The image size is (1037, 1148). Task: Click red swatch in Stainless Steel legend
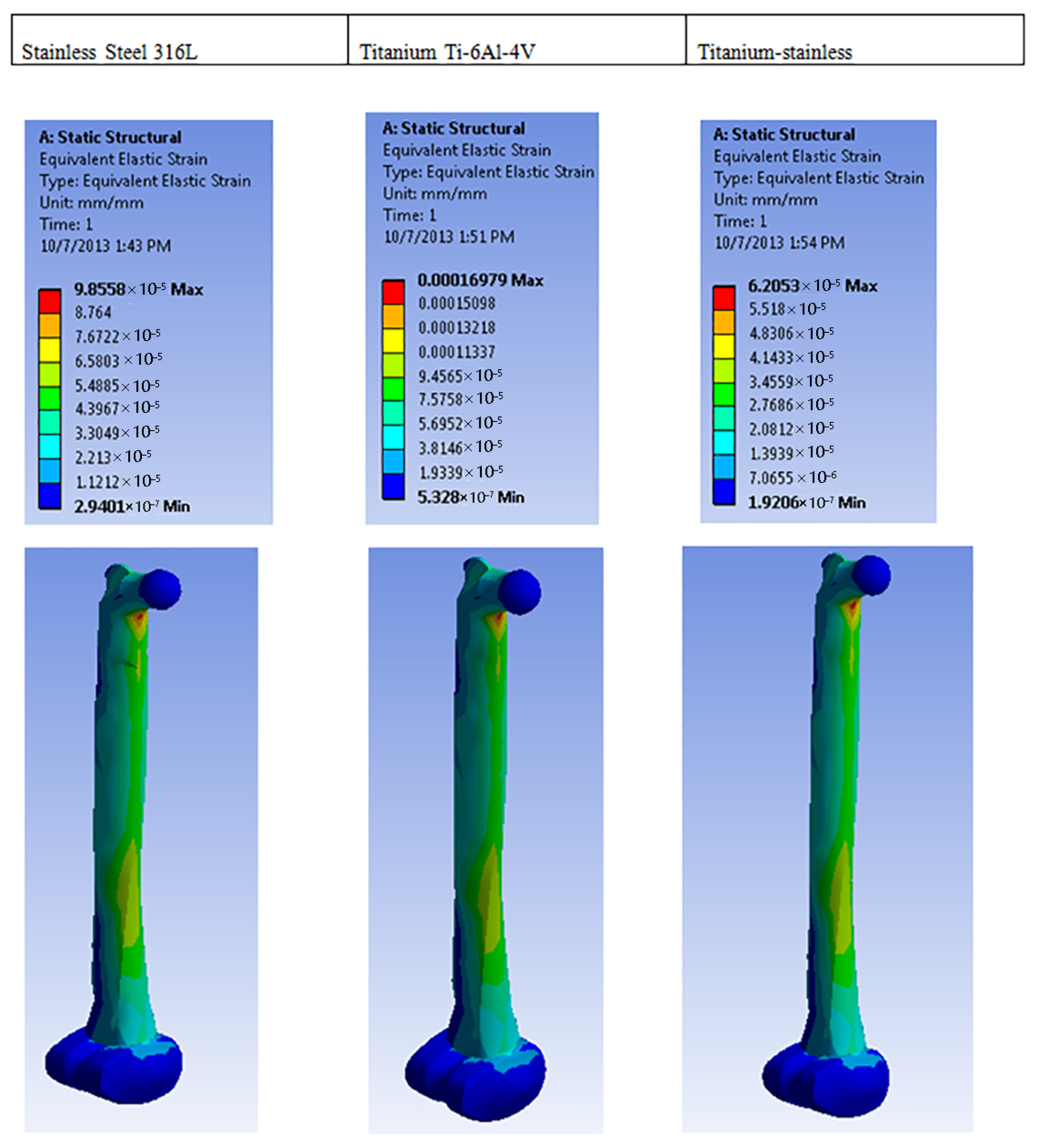tap(50, 302)
